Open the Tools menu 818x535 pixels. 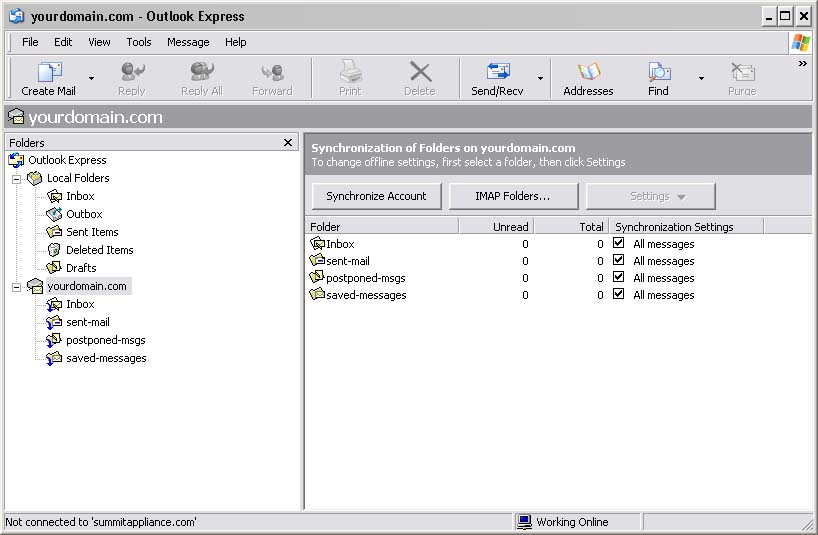coord(139,42)
